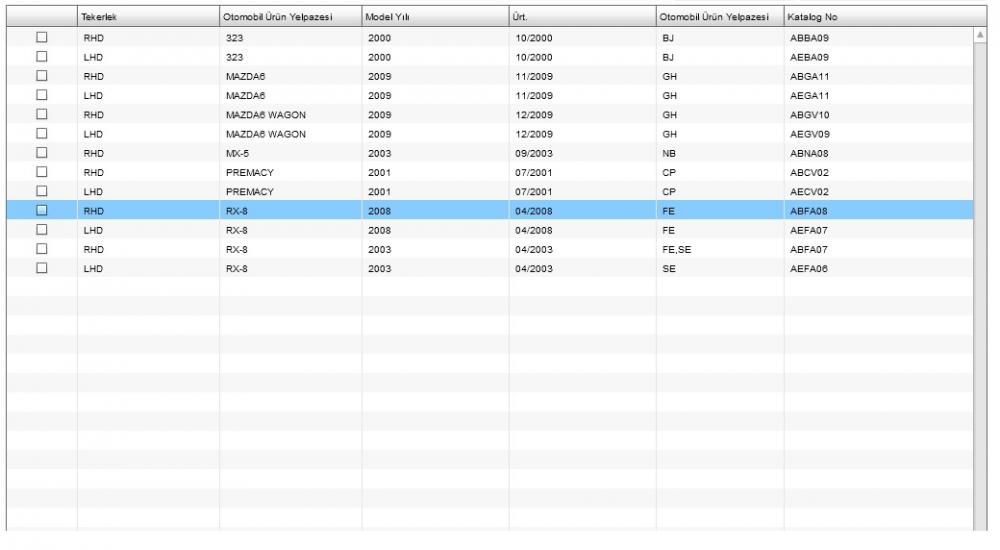This screenshot has width=1000, height=550.
Task: Click the FE,SE range cell
Action: point(677,249)
